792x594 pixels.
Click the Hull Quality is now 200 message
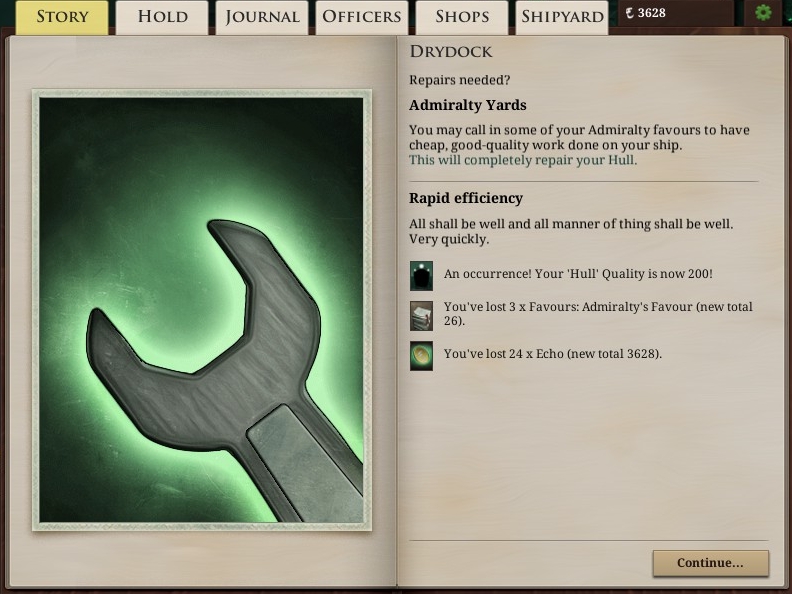tap(578, 274)
